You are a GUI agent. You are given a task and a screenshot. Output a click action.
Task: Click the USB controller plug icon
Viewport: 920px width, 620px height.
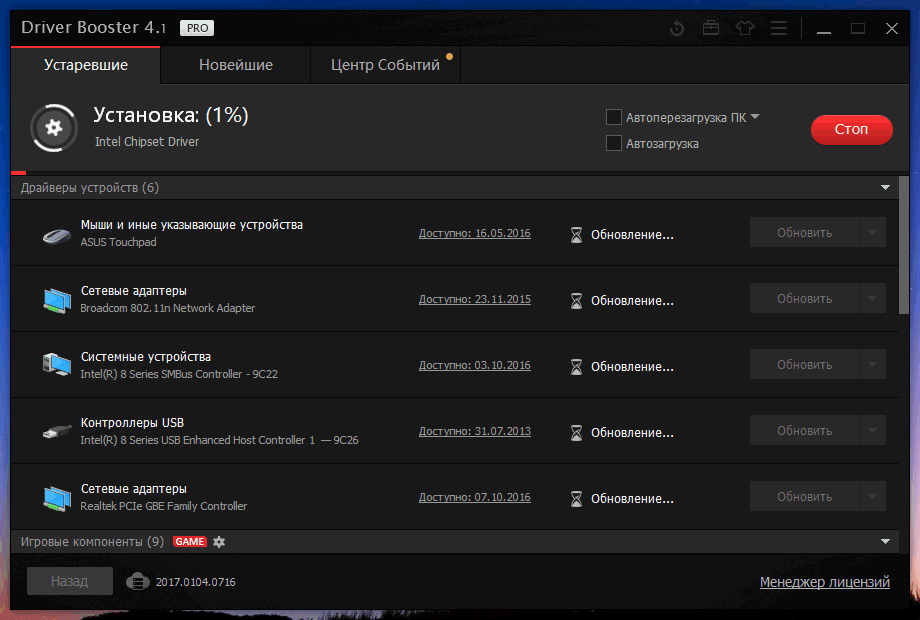(x=57, y=432)
